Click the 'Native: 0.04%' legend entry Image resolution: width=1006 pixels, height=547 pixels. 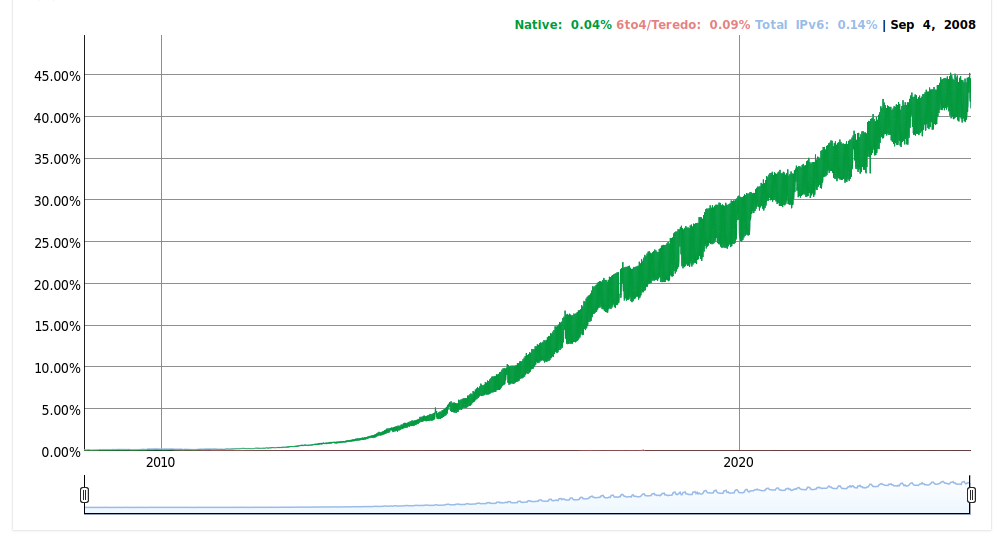click(x=563, y=25)
